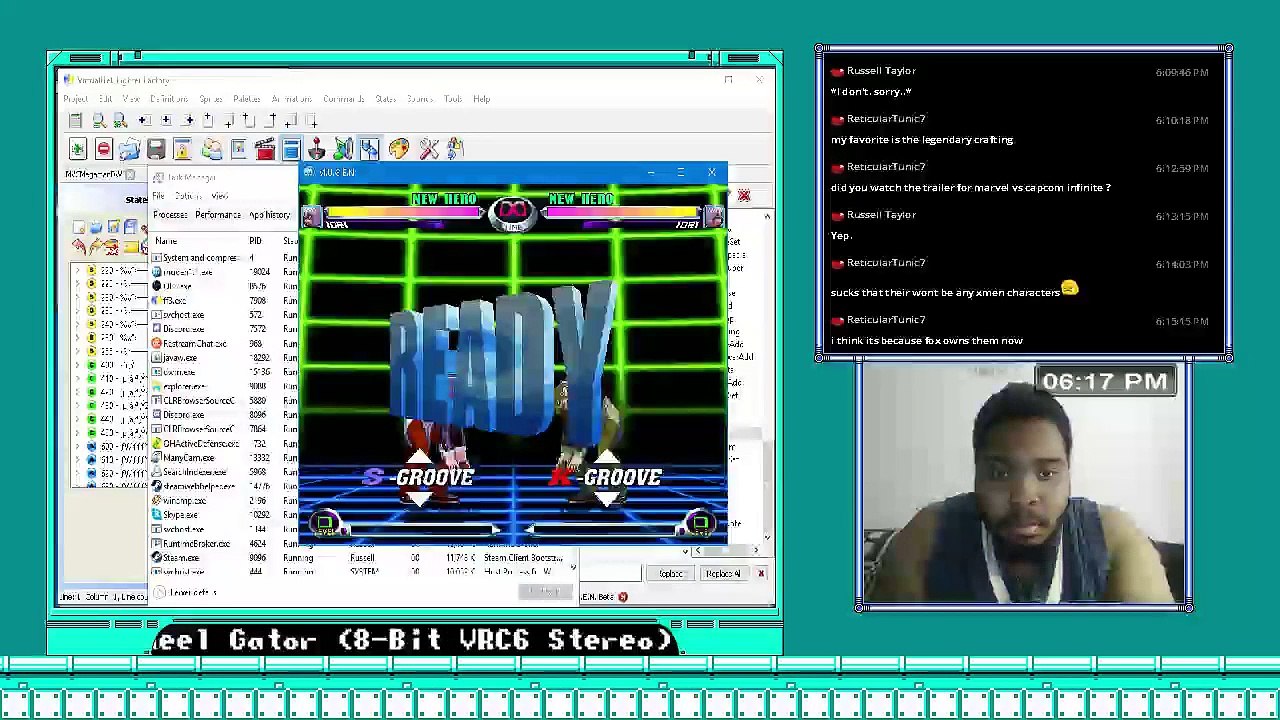Open Task Manager View menu

[x=219, y=196]
